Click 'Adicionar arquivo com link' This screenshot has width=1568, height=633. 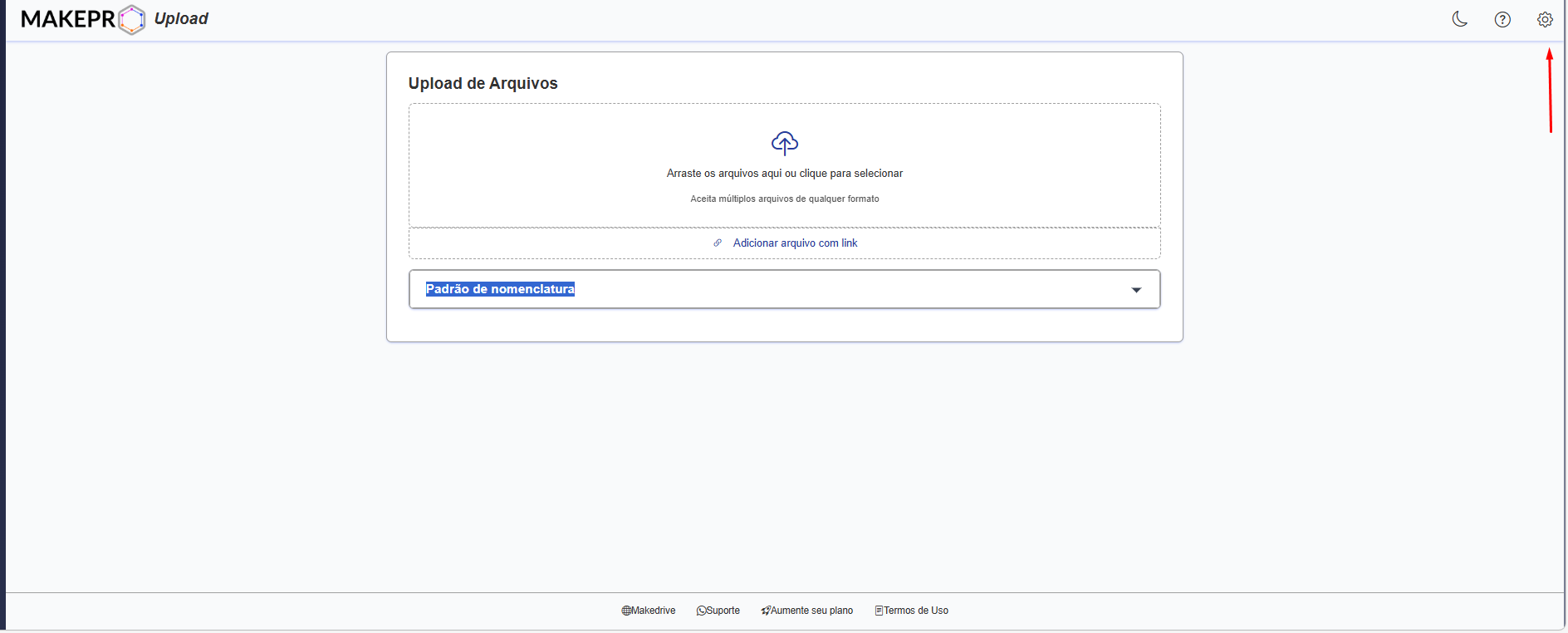pyautogui.click(x=795, y=243)
